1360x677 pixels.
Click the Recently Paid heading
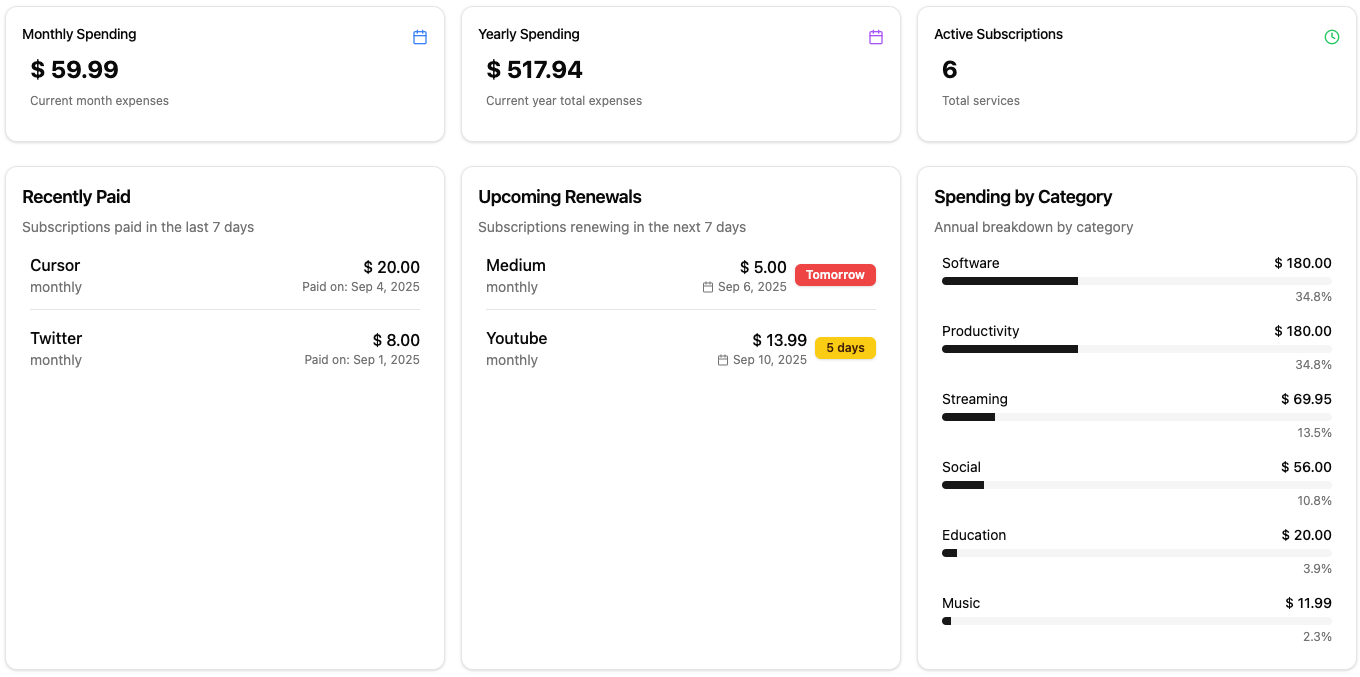click(x=76, y=197)
